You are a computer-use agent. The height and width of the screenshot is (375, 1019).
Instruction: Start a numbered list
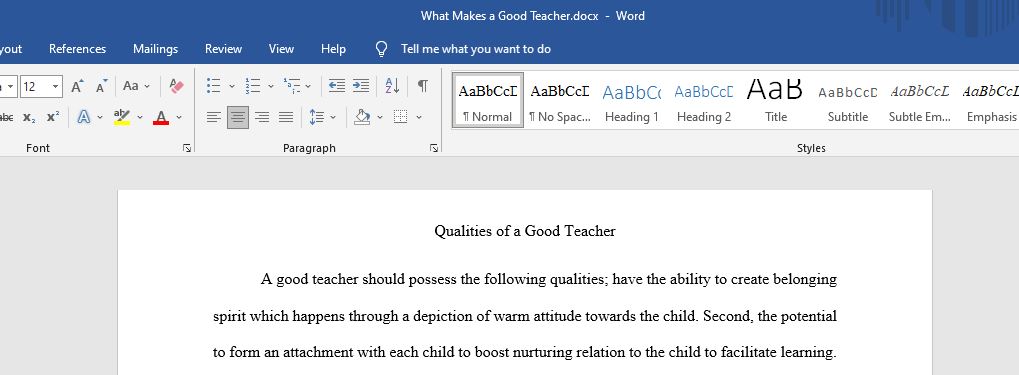tap(252, 86)
